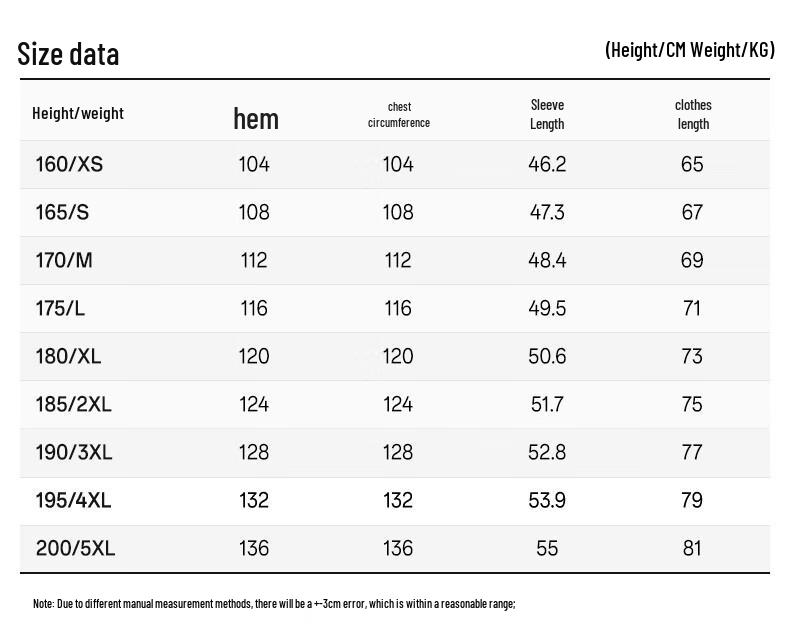Click the 200/5XL size row label
This screenshot has height=624, width=790.
(x=76, y=548)
